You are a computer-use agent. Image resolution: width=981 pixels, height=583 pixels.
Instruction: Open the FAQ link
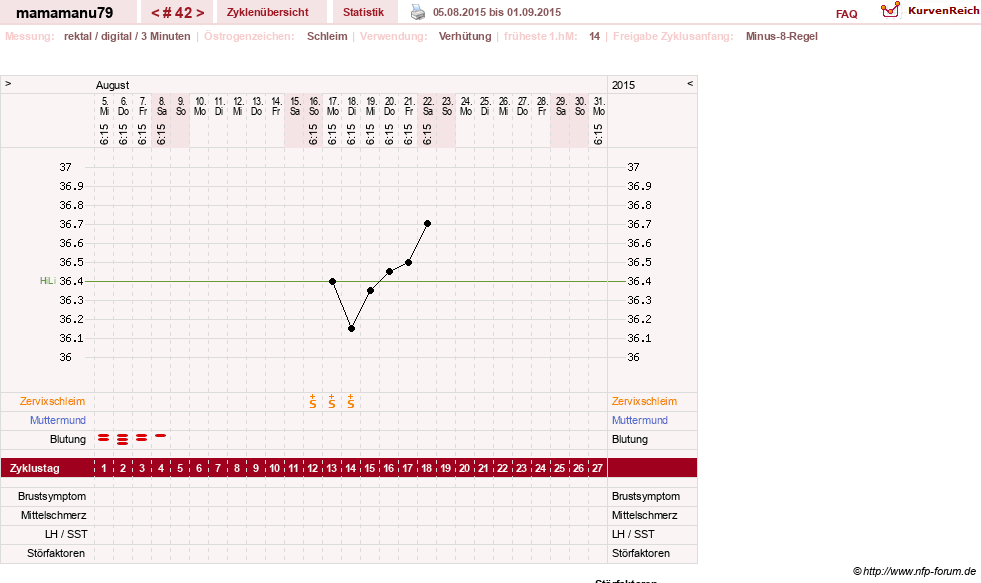pyautogui.click(x=846, y=14)
